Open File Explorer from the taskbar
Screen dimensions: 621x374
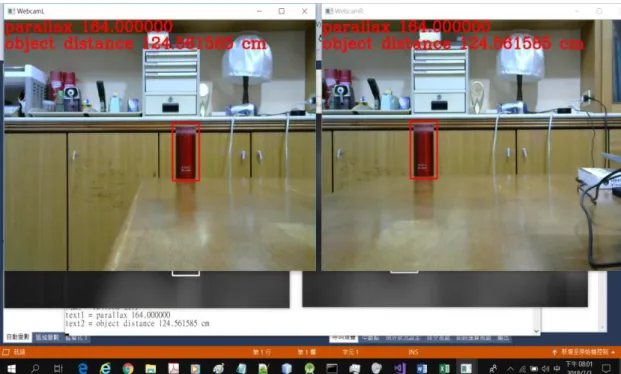tap(150, 368)
